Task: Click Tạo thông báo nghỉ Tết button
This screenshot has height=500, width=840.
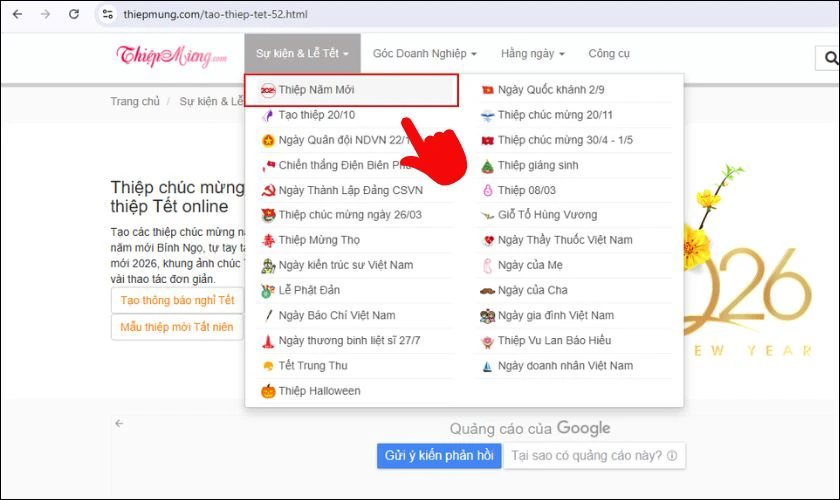Action: [x=177, y=300]
